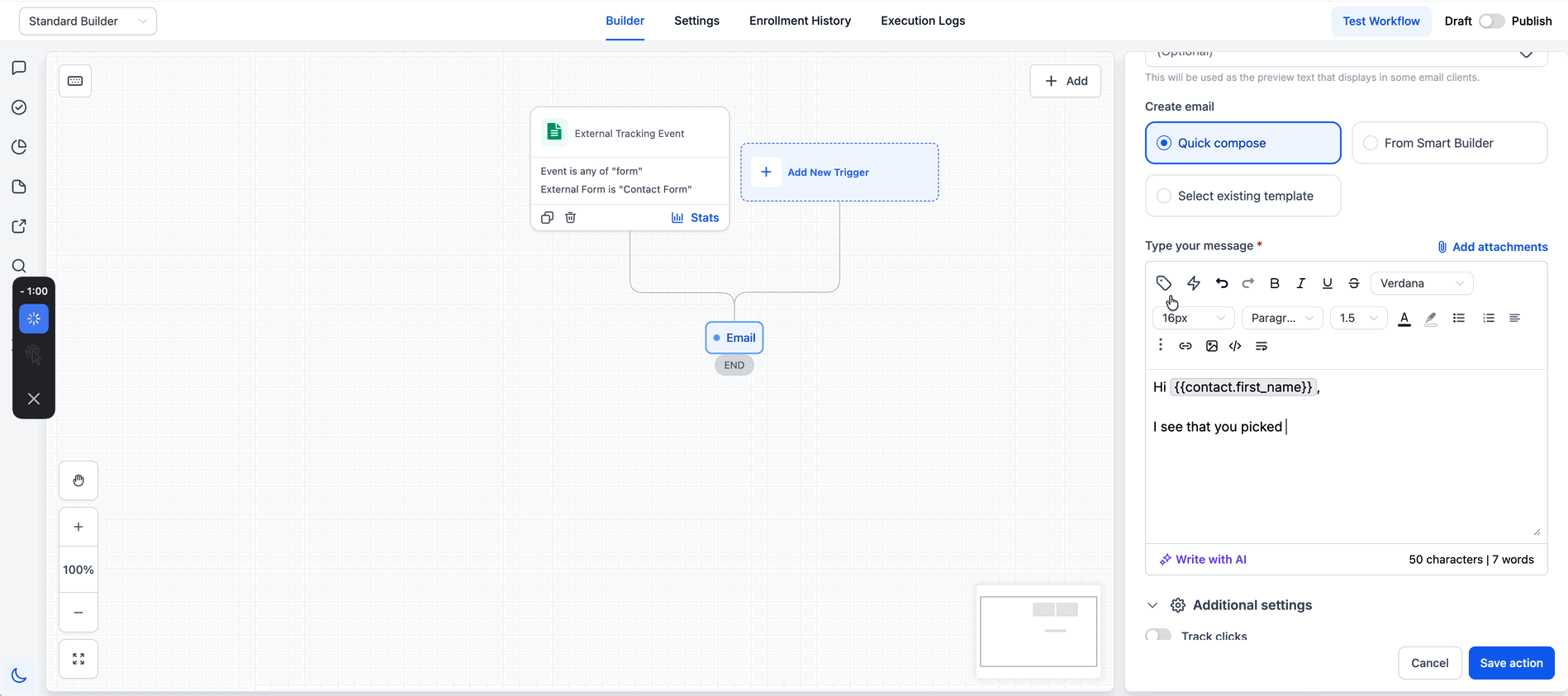The height and width of the screenshot is (696, 1568).
Task: Switch to Builder tab
Action: tap(625, 21)
